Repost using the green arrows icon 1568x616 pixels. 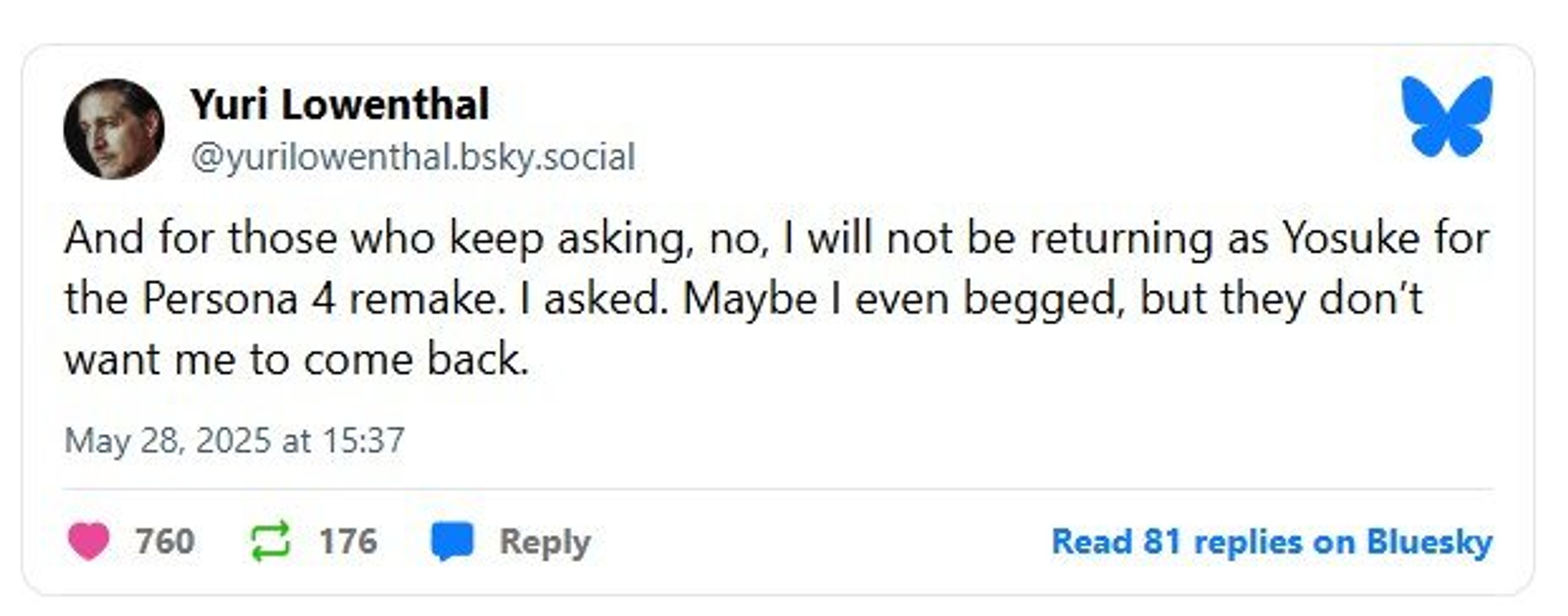point(270,541)
